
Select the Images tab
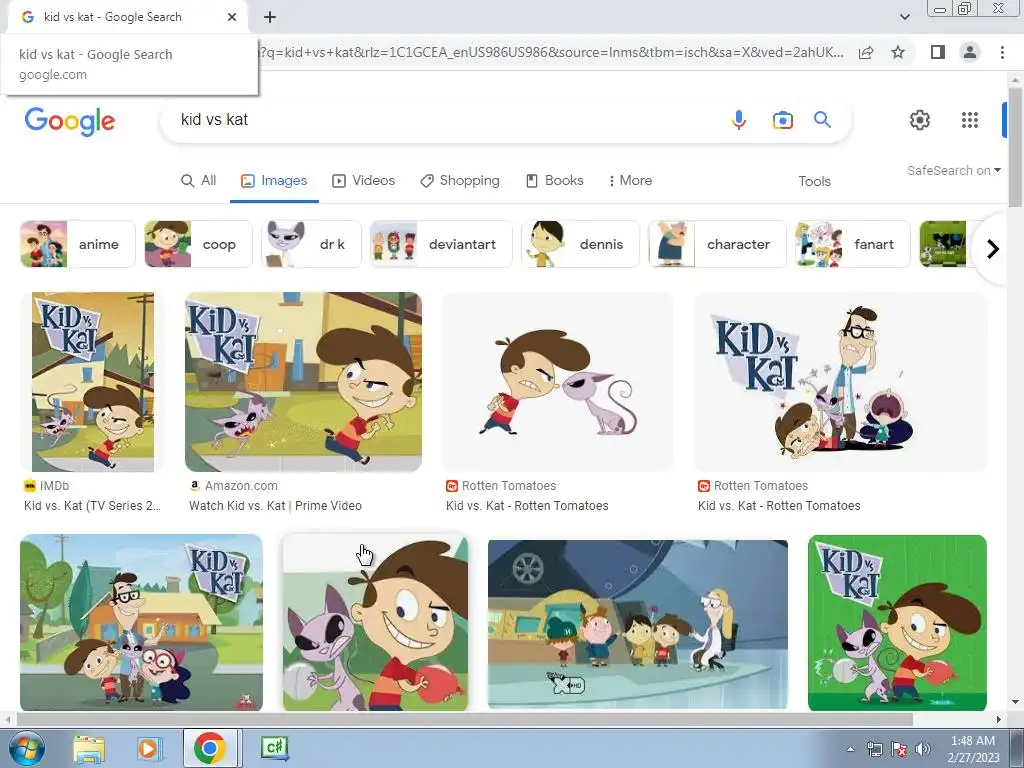point(274,181)
